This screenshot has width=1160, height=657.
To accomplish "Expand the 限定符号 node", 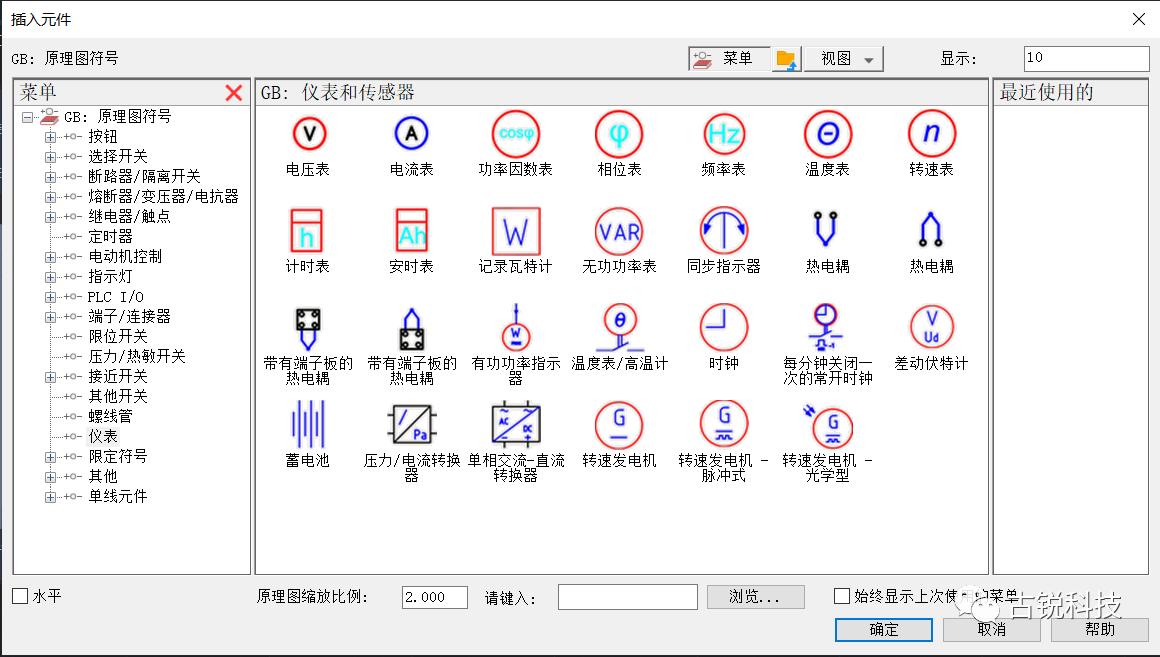I will click(x=50, y=456).
